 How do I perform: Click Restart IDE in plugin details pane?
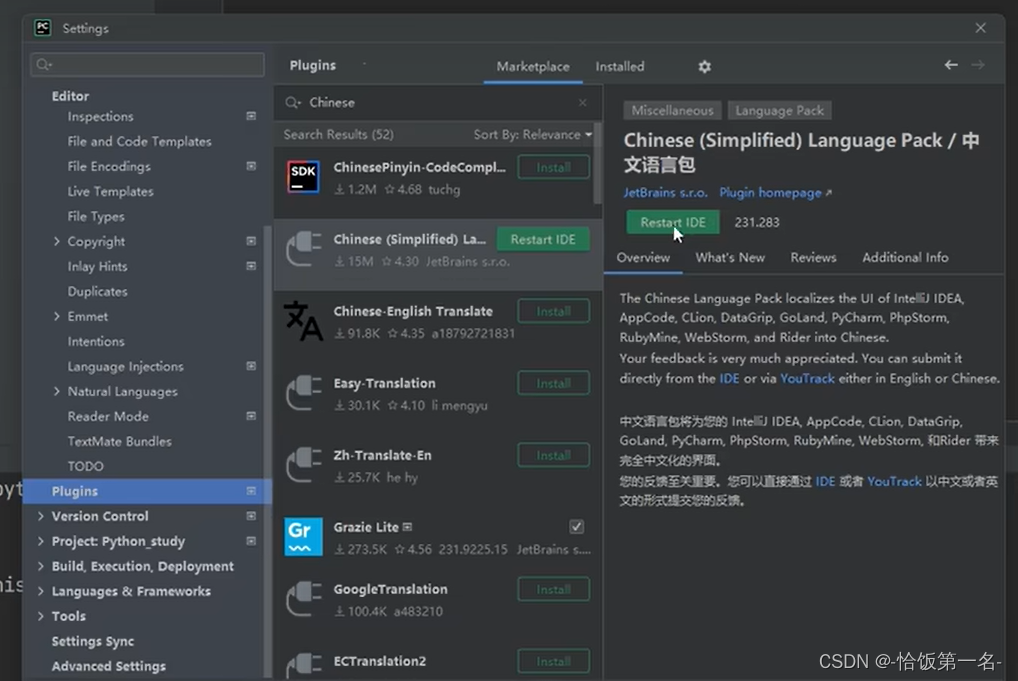click(673, 222)
